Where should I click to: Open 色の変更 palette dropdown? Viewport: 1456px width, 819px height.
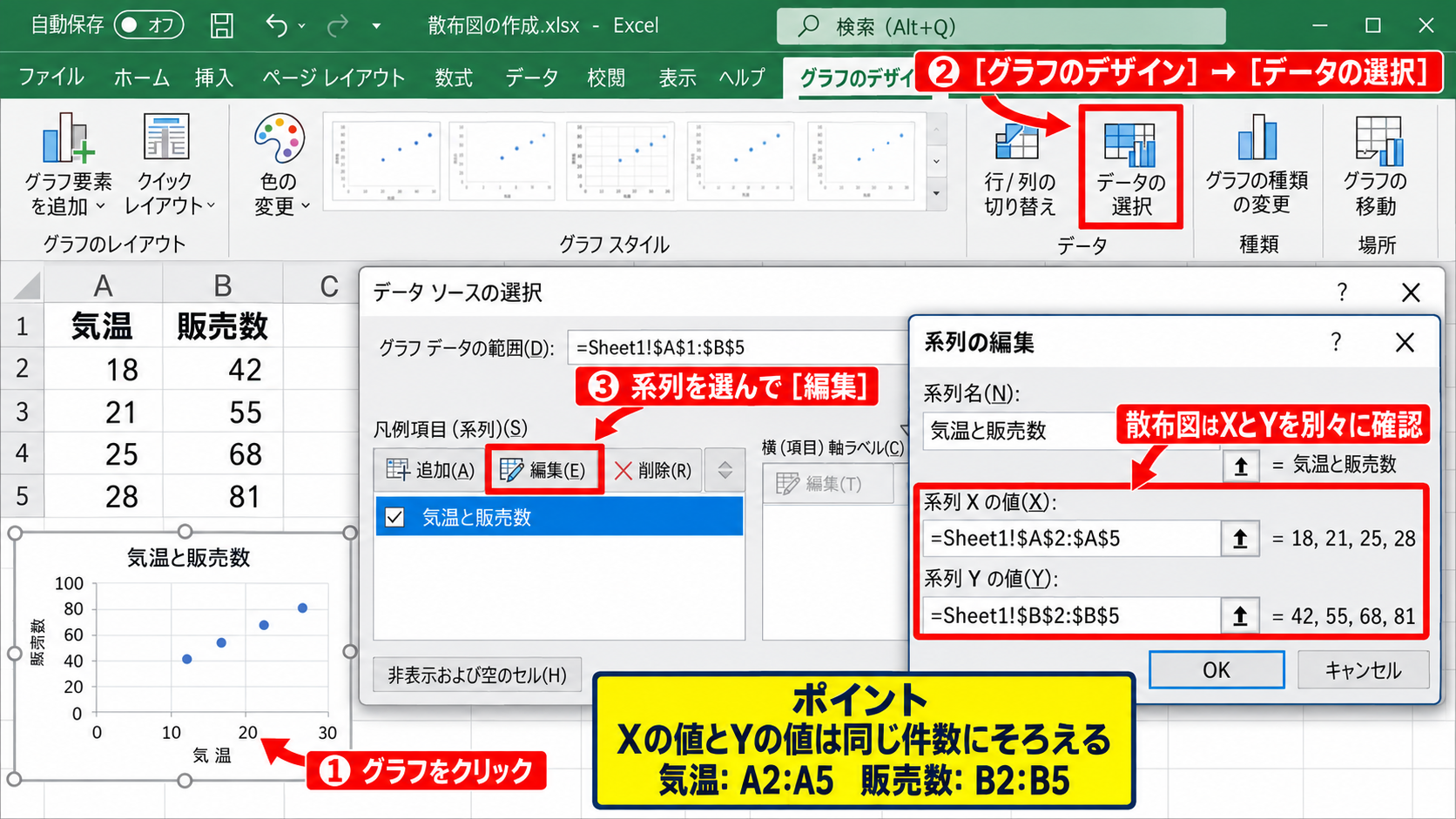280,165
